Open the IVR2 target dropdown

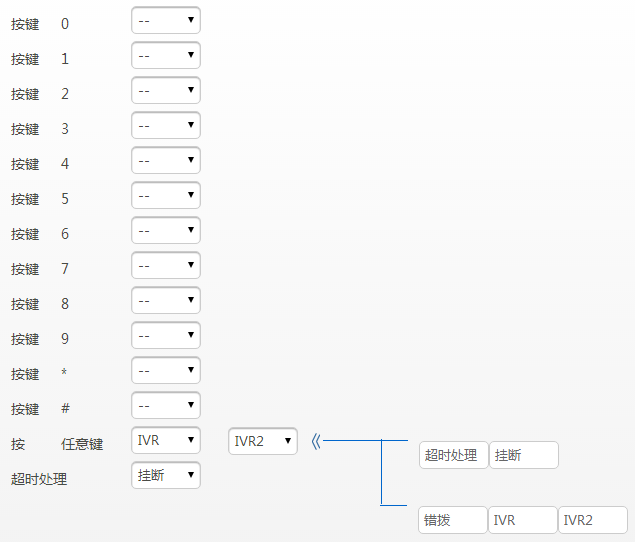click(x=263, y=441)
